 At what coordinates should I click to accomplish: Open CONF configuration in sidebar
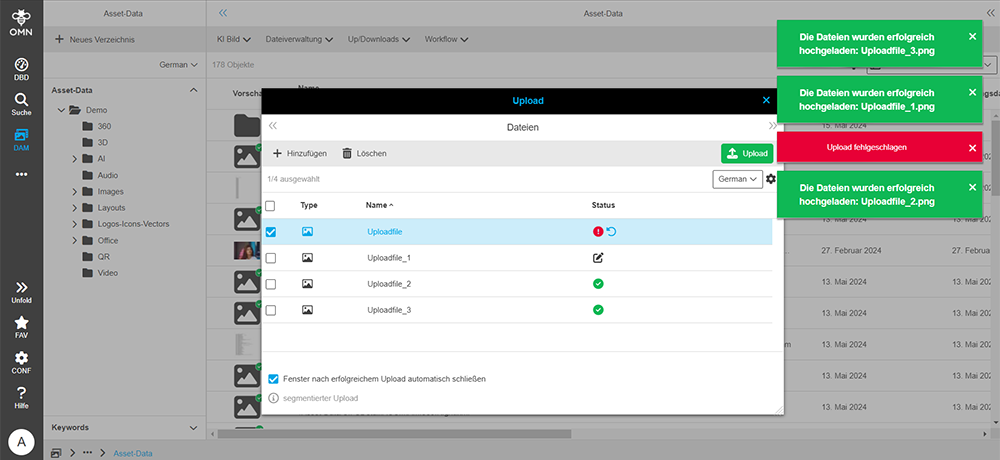click(21, 362)
